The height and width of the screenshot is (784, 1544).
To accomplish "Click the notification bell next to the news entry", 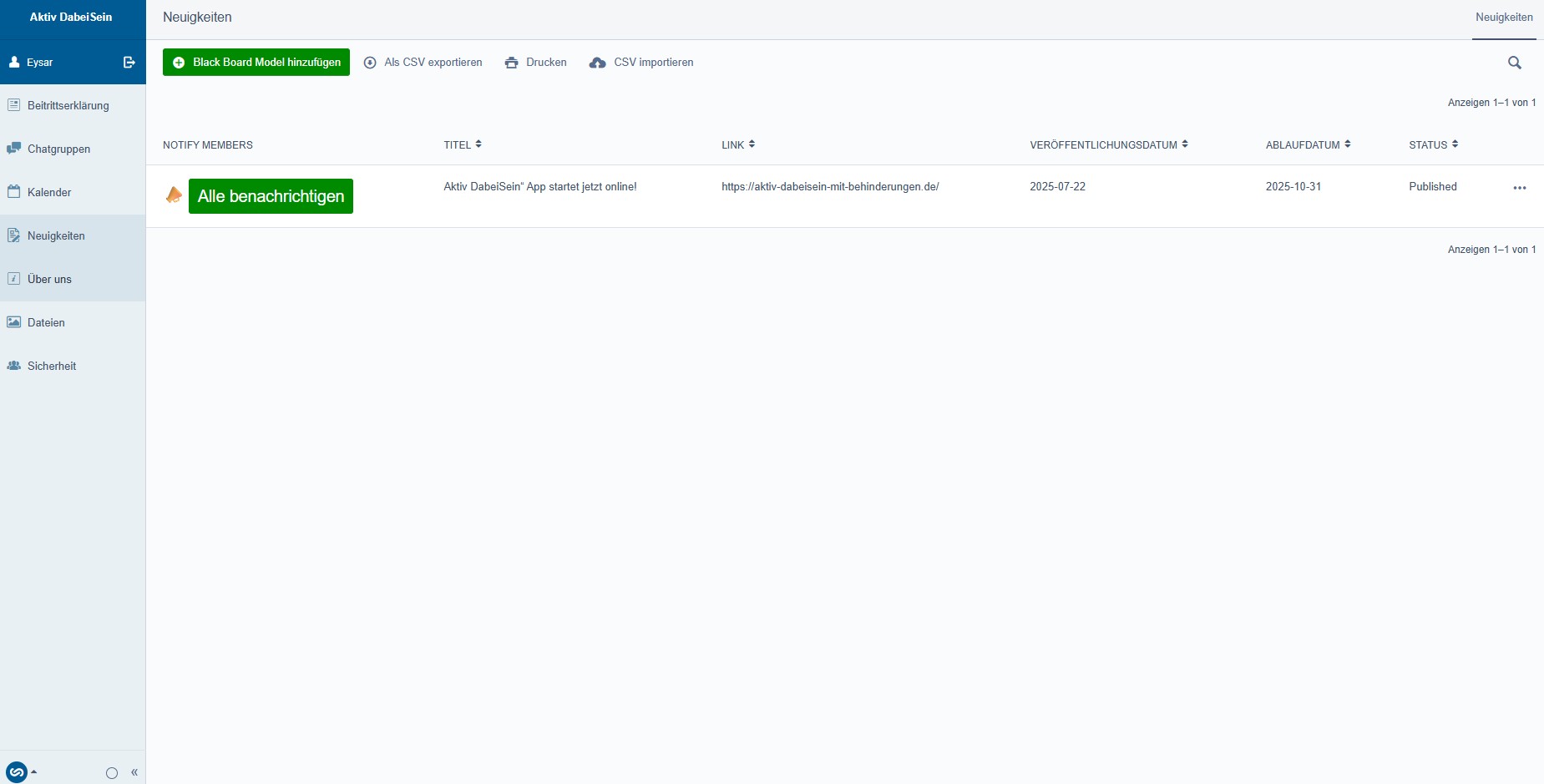I will [x=173, y=193].
